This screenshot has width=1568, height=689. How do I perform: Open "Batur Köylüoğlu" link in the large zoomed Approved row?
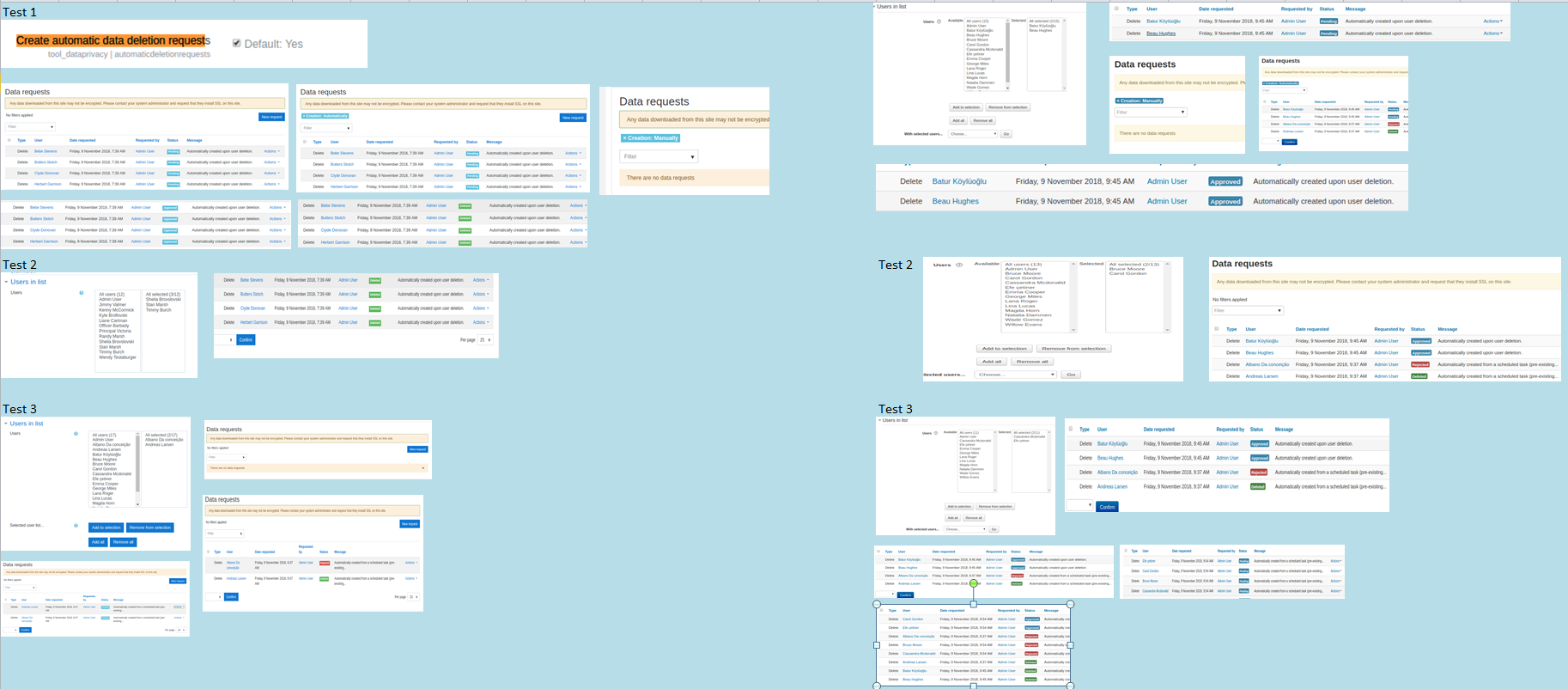(959, 181)
